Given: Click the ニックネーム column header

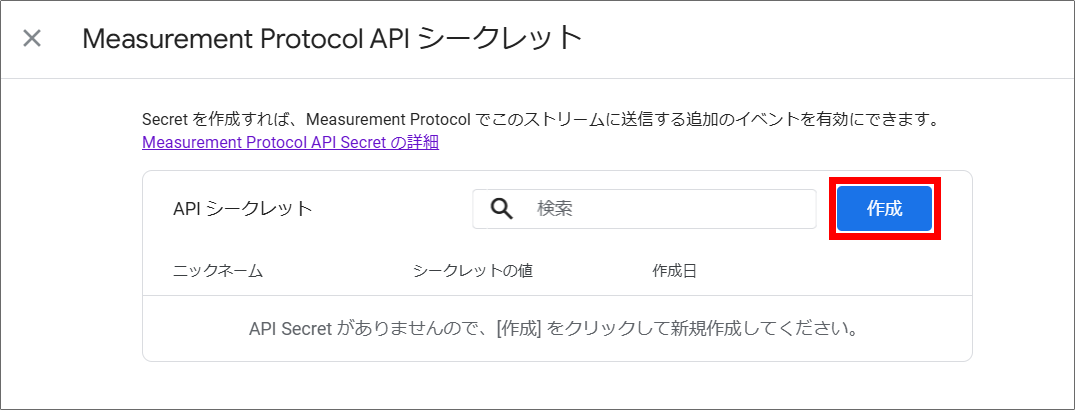Looking at the screenshot, I should click(x=218, y=271).
